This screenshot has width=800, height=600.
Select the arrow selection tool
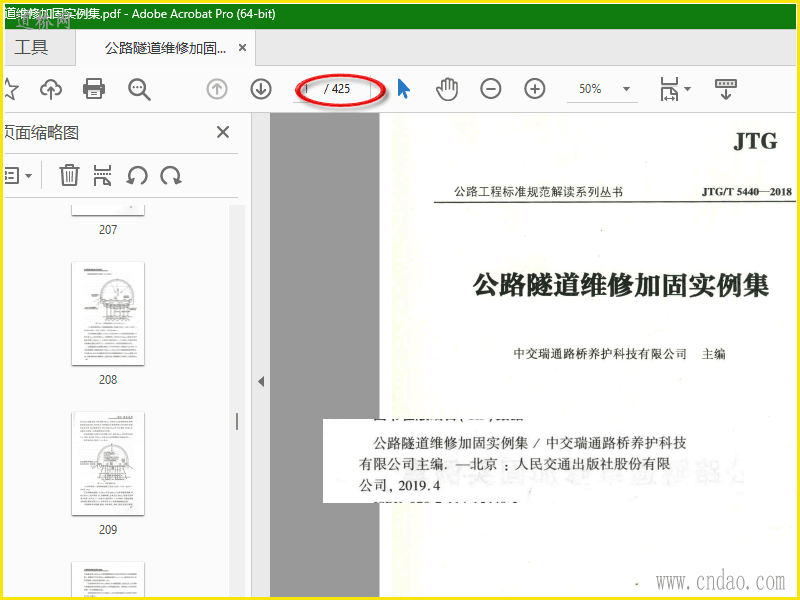404,89
